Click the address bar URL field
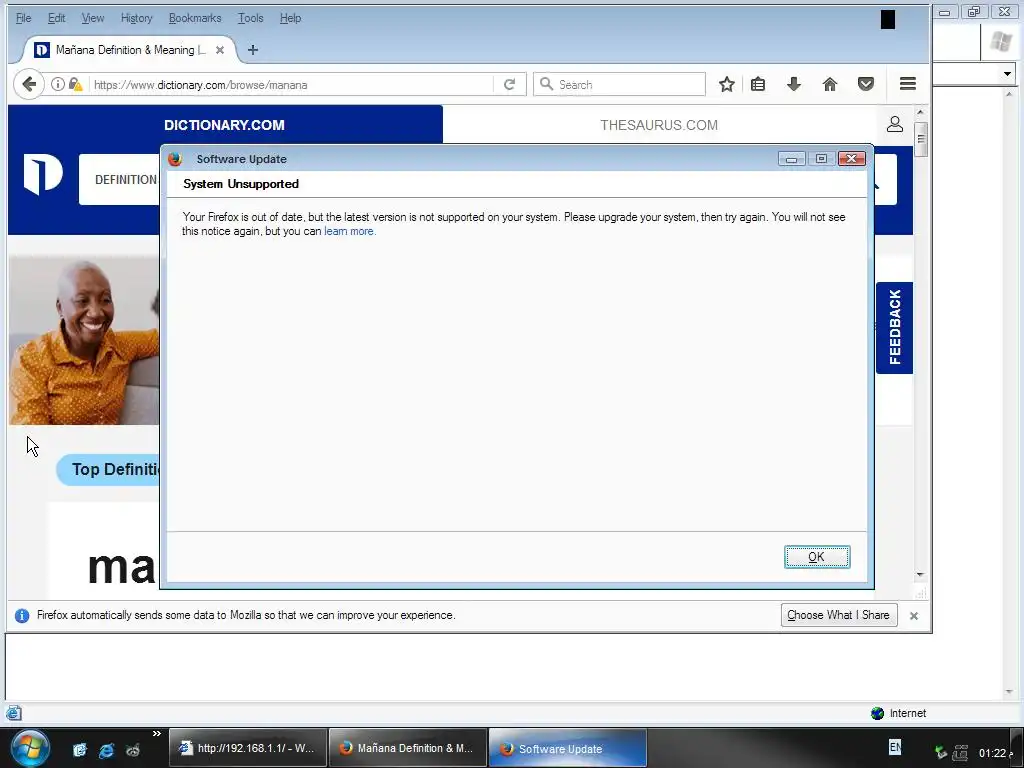 click(x=291, y=84)
